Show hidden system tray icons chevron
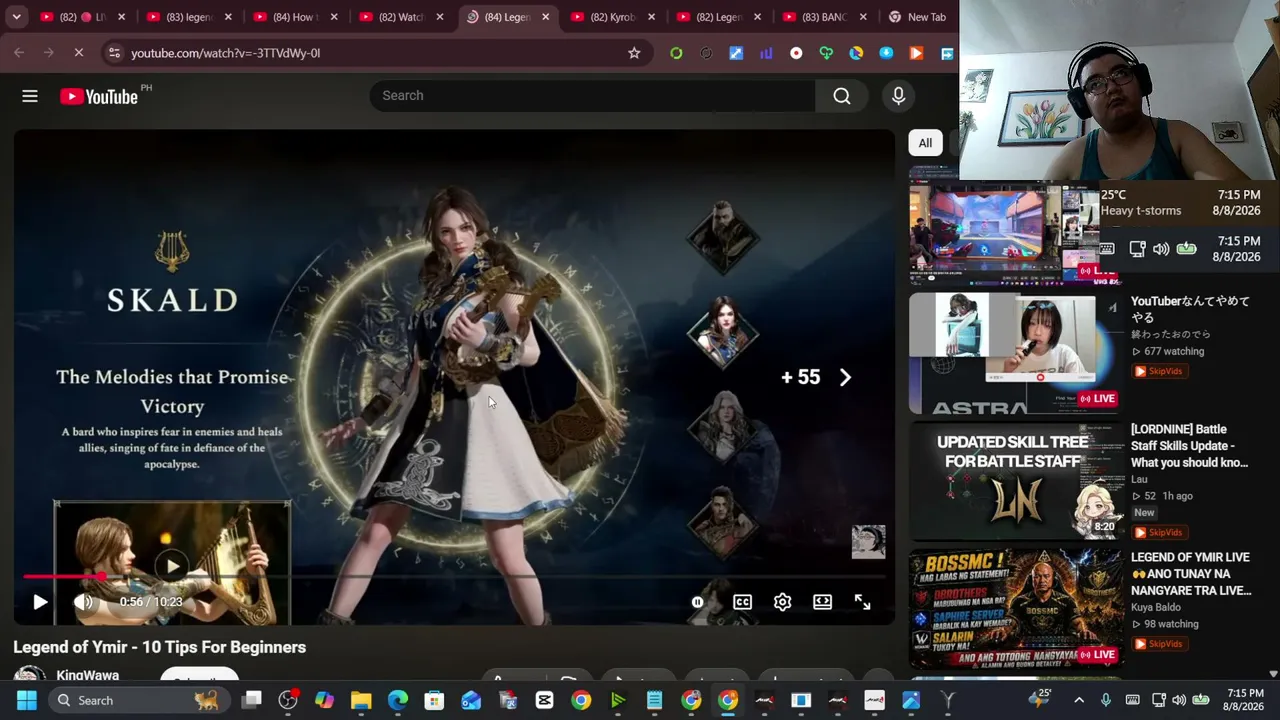This screenshot has height=720, width=1280. coord(1079,700)
